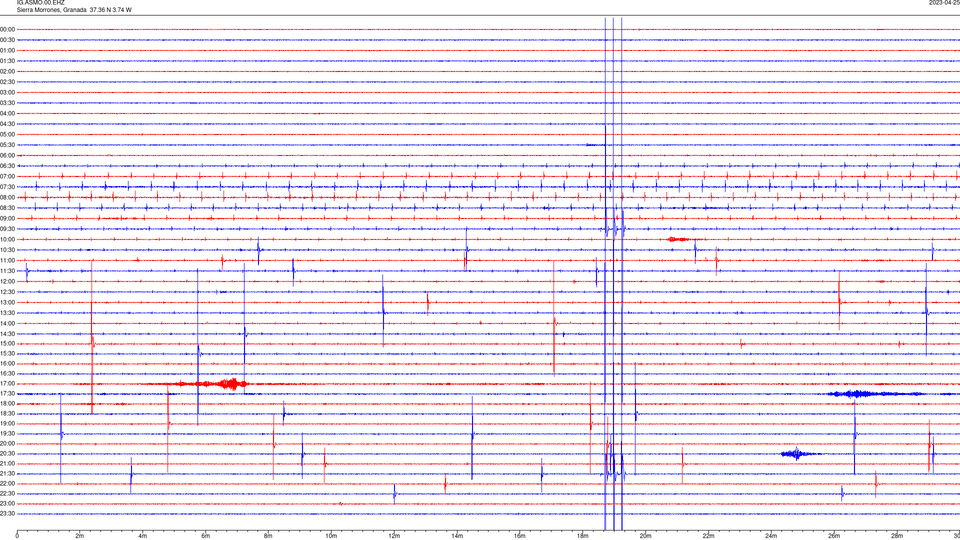Click the 28m axis tick label
This screenshot has height=540, width=960.
point(897,536)
